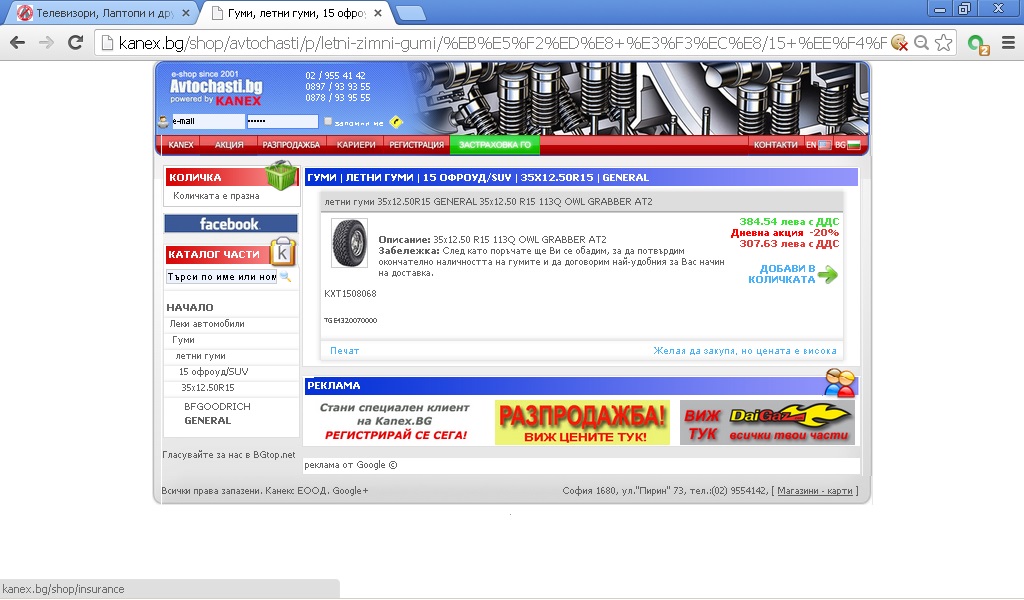Open the РЕГИСТРАЦИЯ menu item

(x=417, y=145)
